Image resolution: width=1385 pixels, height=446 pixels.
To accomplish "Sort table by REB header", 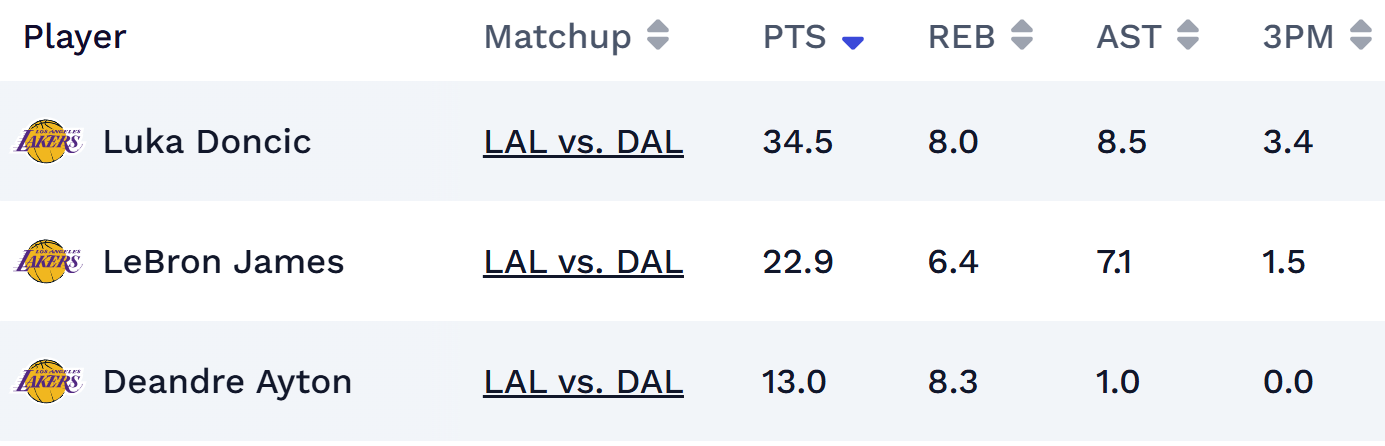I will pos(961,37).
